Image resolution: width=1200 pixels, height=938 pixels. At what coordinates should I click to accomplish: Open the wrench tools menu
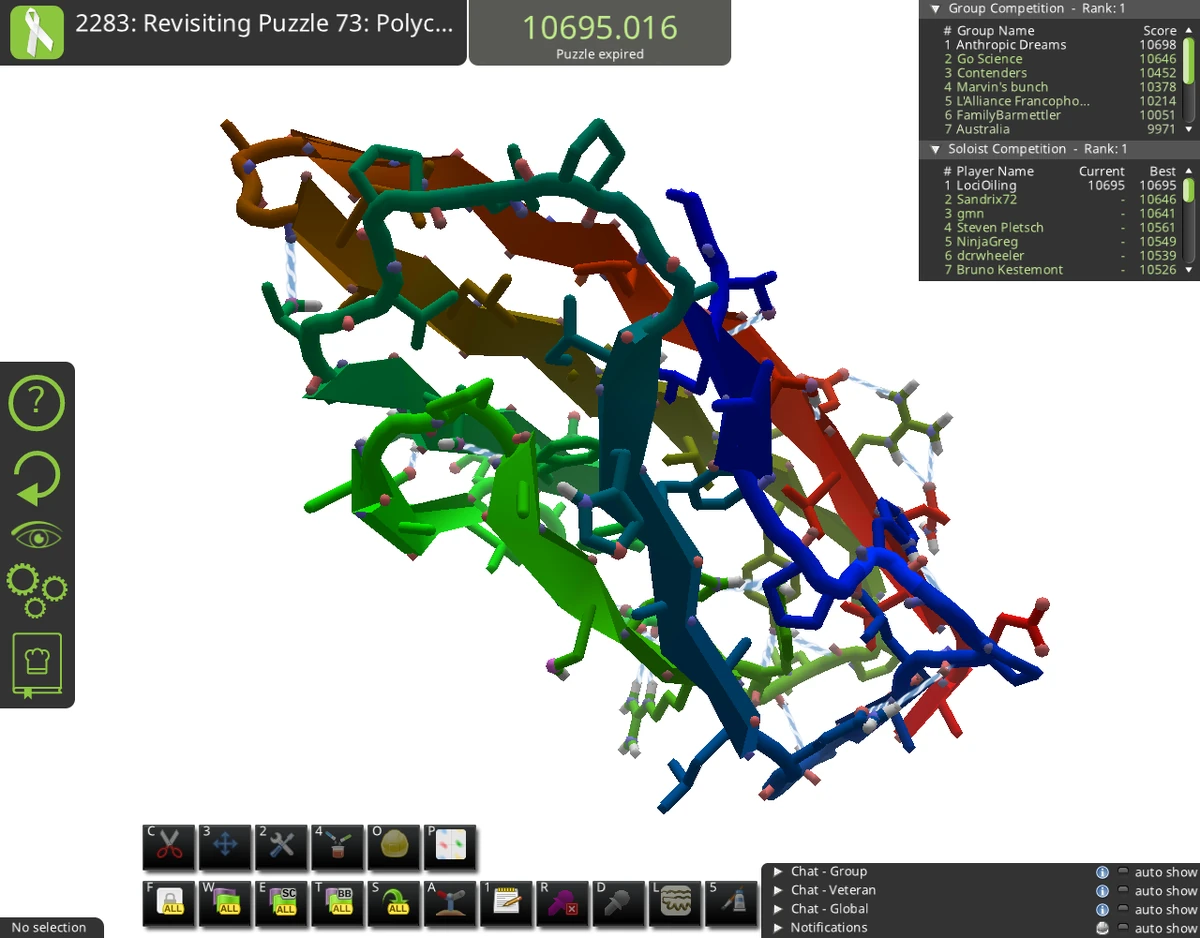click(x=281, y=846)
